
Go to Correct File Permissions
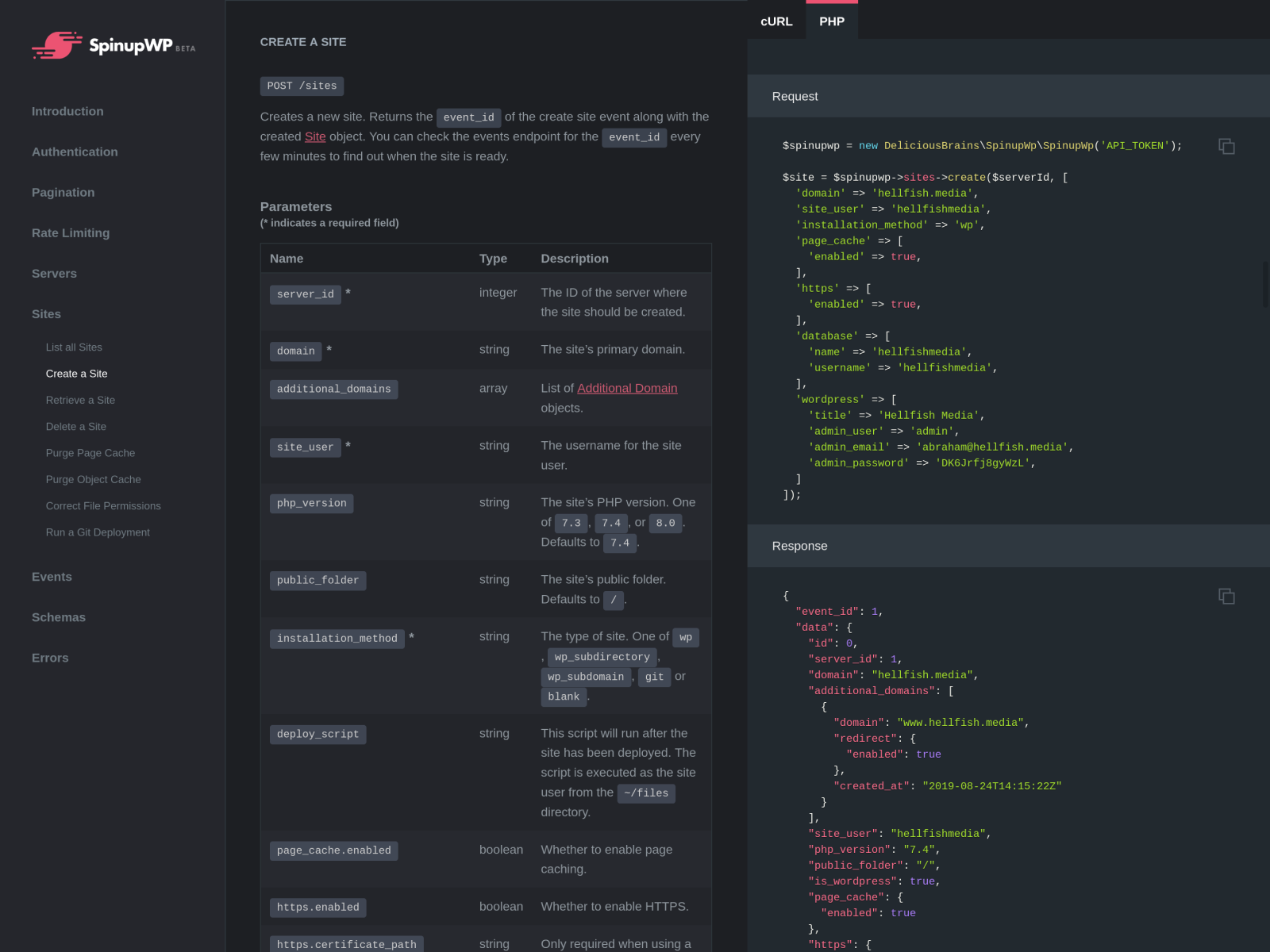[x=103, y=506]
